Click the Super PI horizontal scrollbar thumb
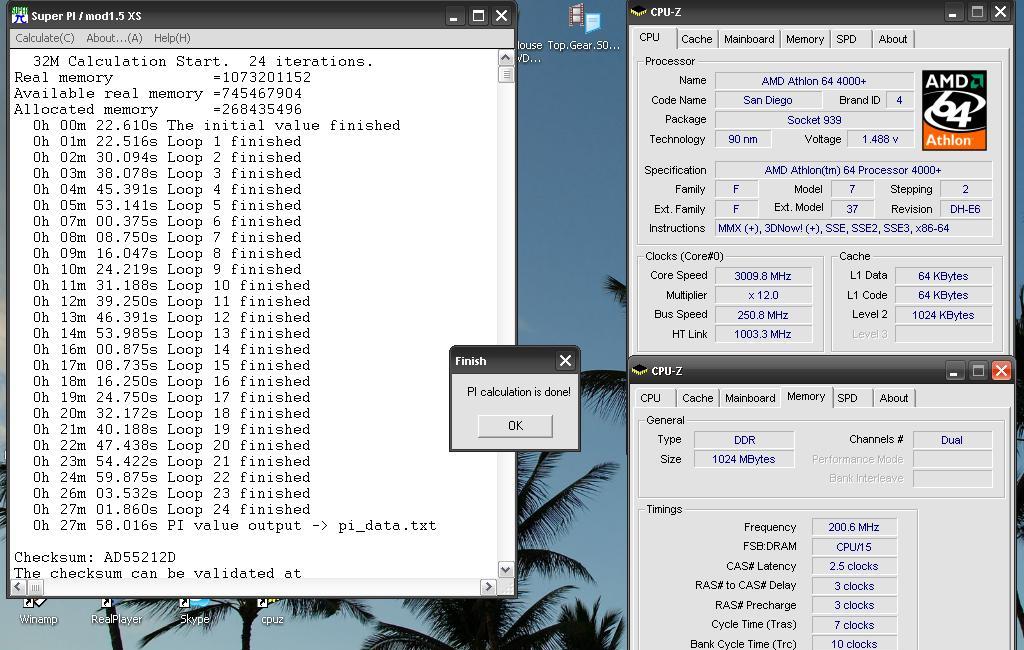This screenshot has height=650, width=1024. (35, 587)
